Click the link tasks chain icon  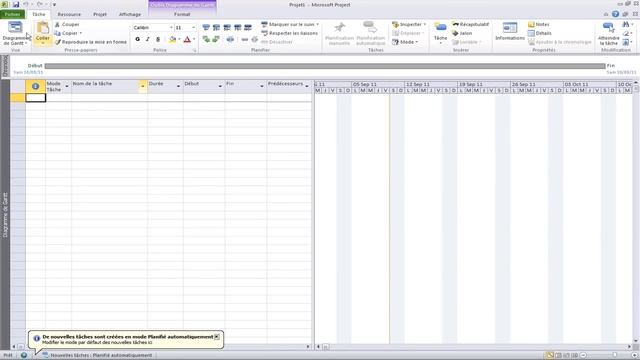point(244,40)
